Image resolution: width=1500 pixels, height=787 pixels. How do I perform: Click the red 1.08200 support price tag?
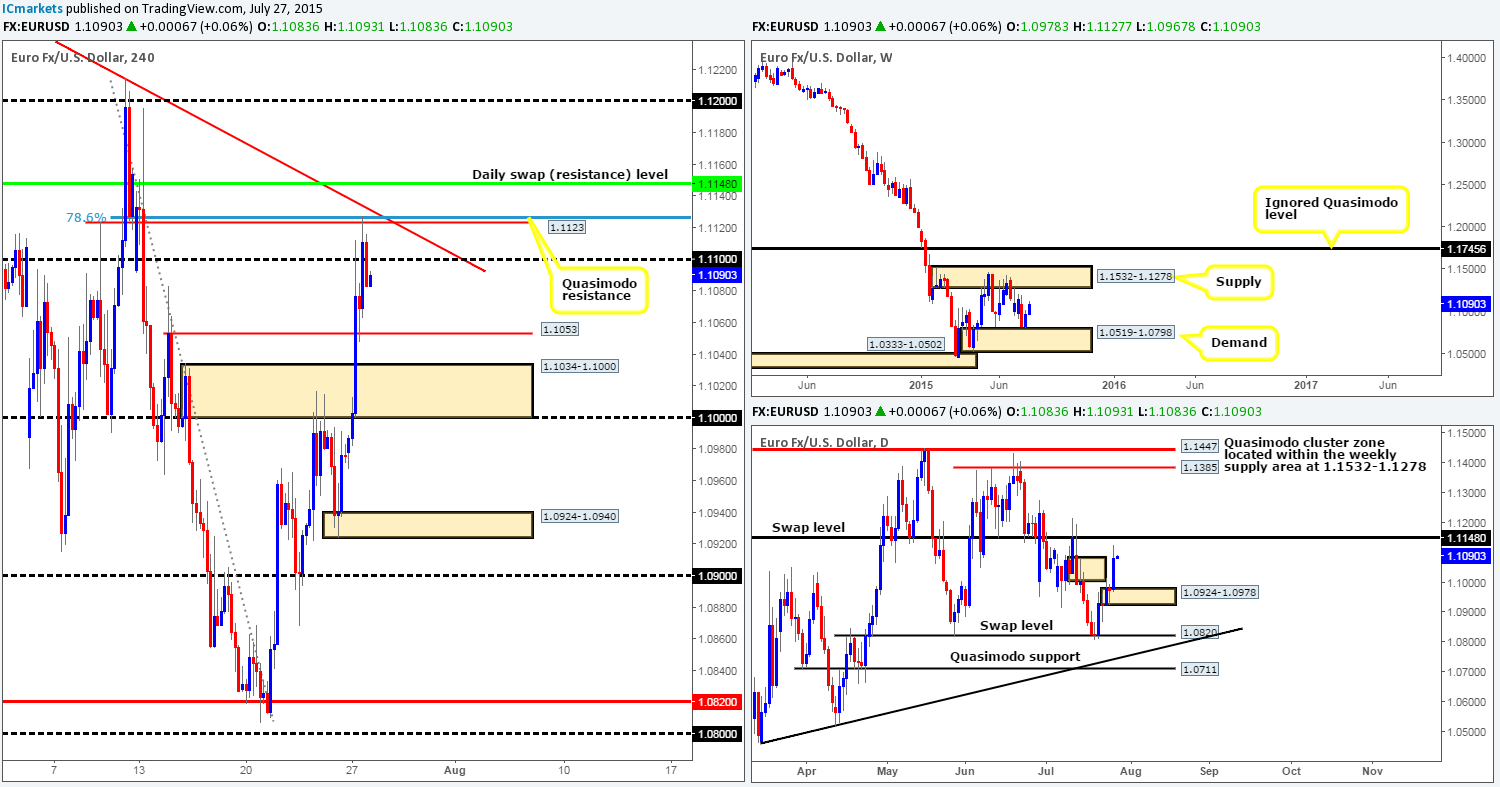719,703
